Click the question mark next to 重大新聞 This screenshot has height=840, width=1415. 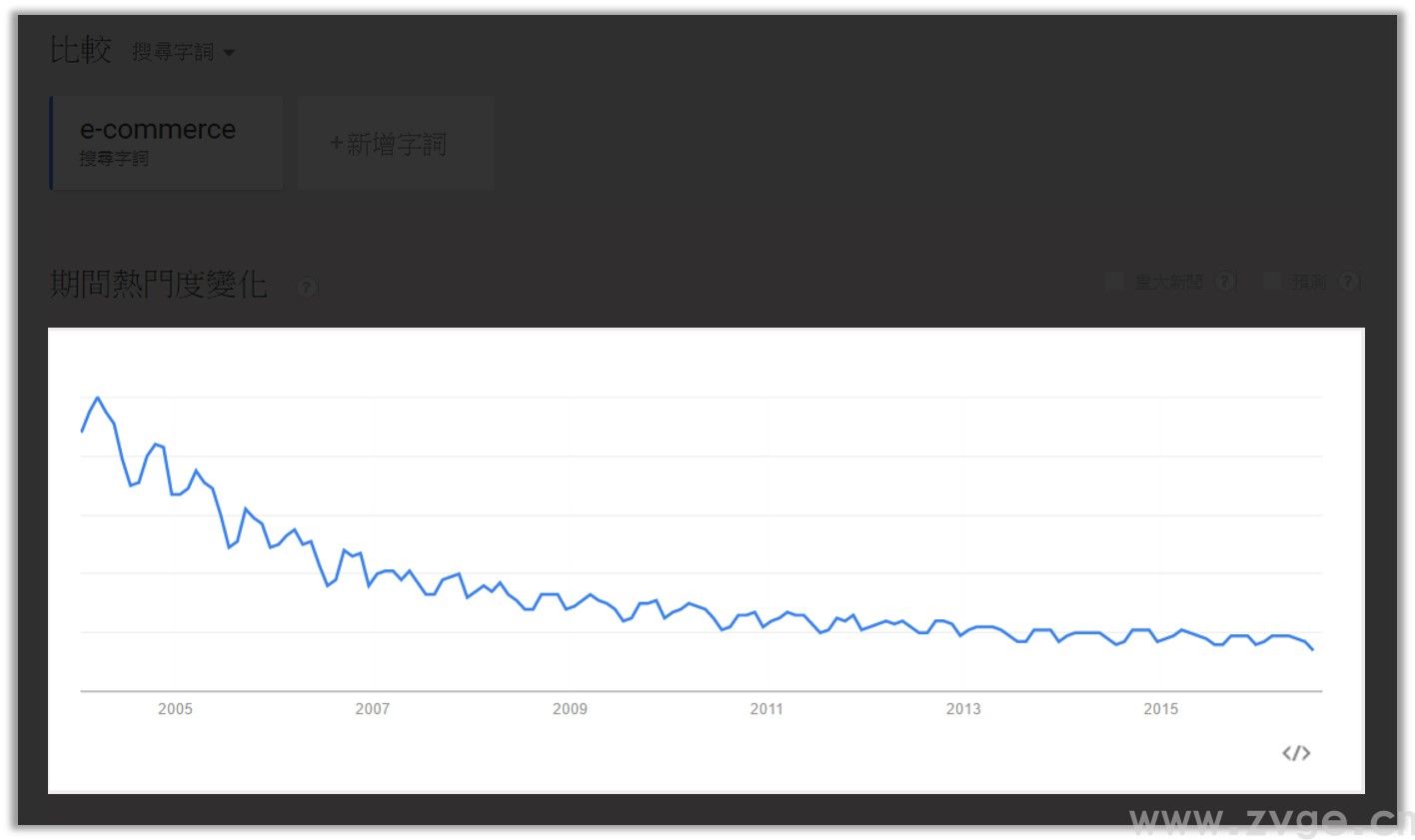pyautogui.click(x=1225, y=282)
